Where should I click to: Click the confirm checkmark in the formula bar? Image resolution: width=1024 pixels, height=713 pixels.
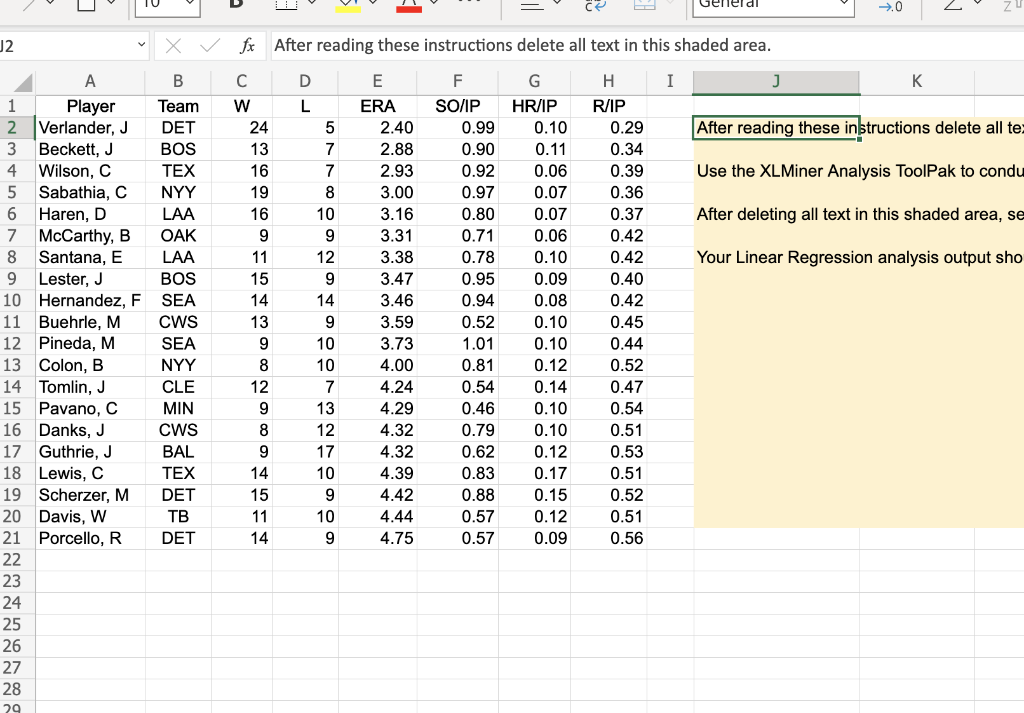pos(210,46)
